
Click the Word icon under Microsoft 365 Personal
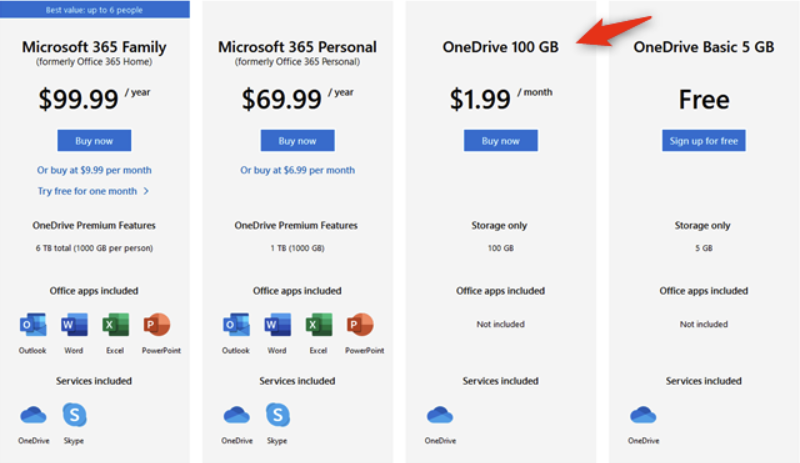[278, 325]
